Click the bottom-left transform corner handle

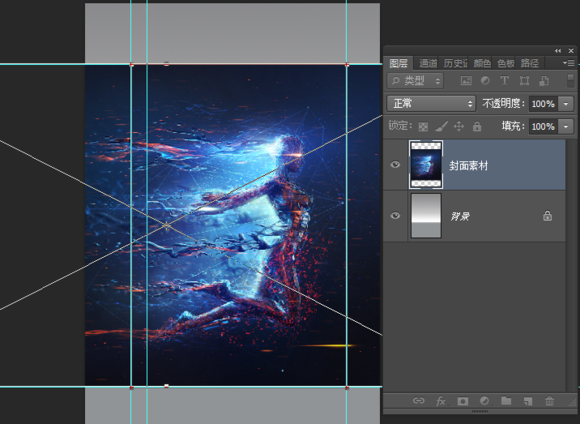click(x=131, y=388)
